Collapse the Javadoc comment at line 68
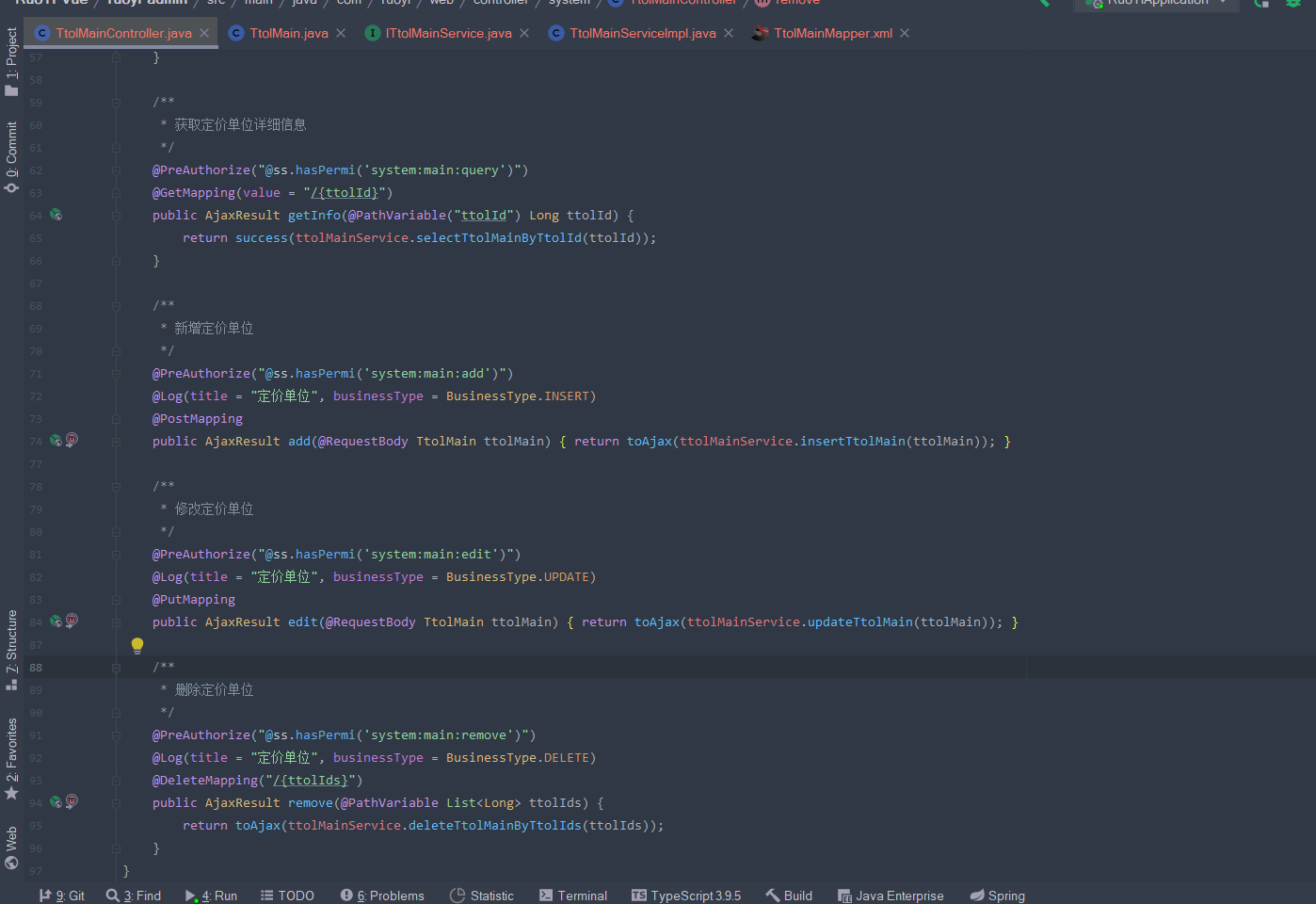The width and height of the screenshot is (1316, 904). (116, 305)
